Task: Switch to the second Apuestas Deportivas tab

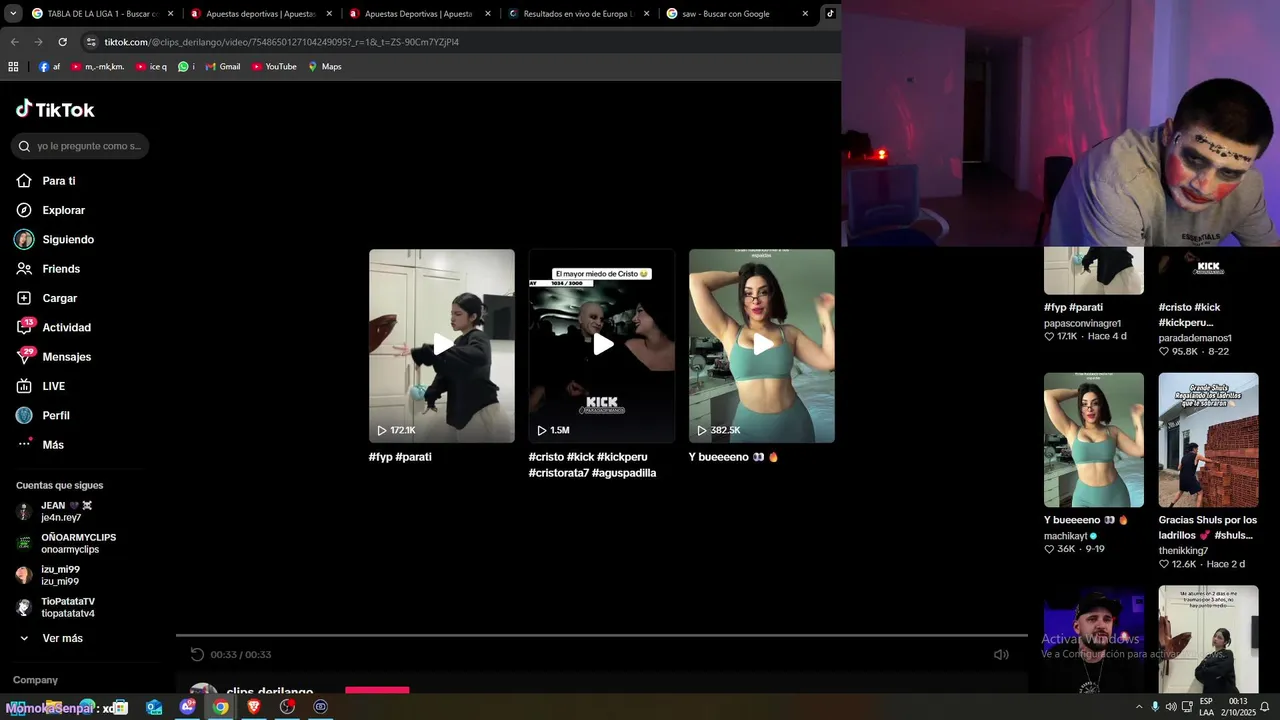Action: [x=418, y=14]
